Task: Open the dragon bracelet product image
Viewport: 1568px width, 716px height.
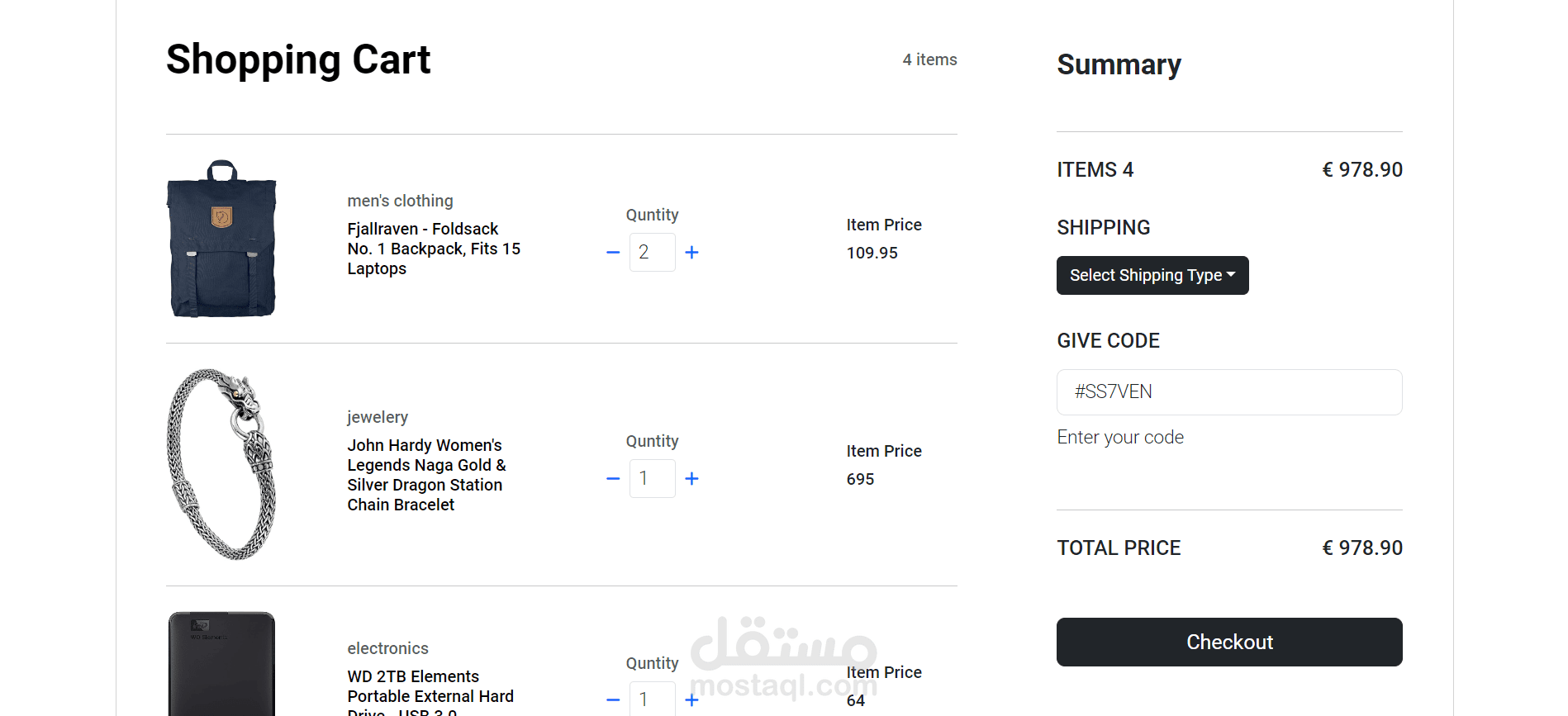Action: [x=221, y=464]
